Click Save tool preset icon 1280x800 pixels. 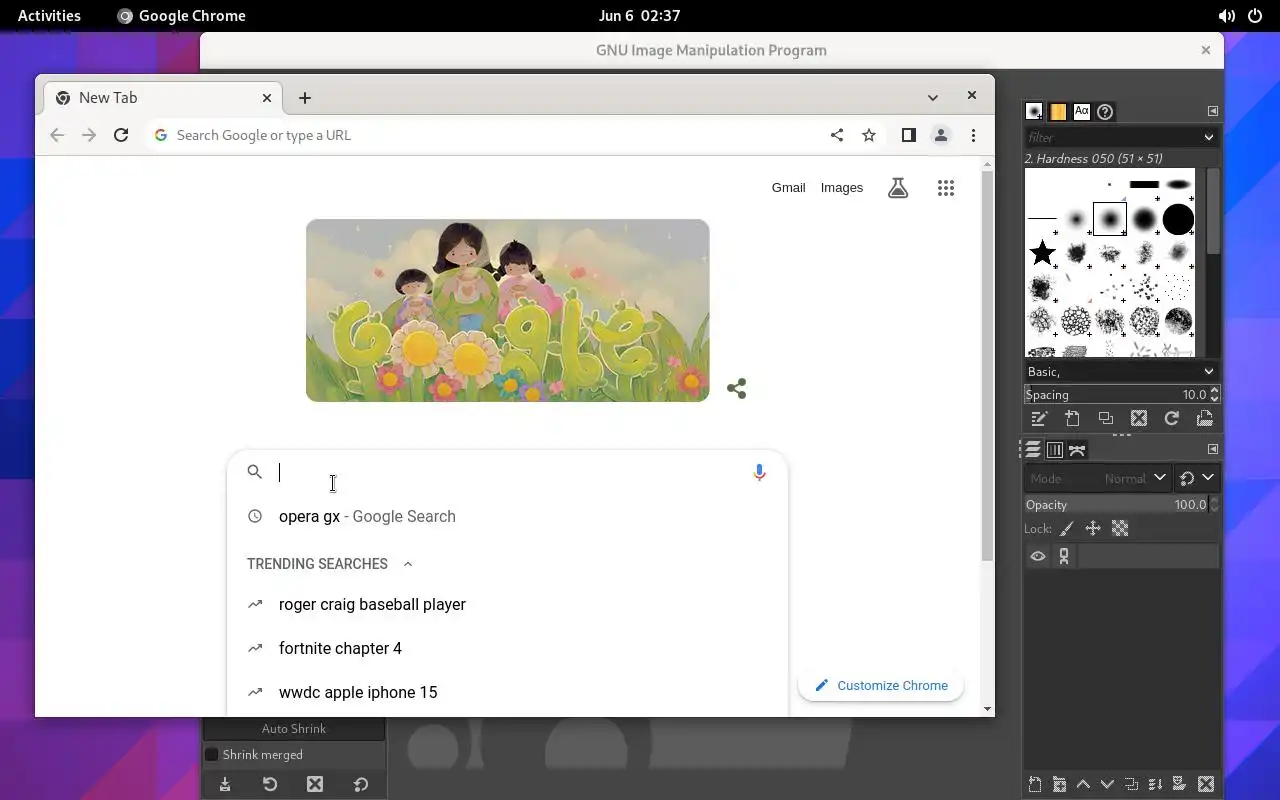pyautogui.click(x=225, y=785)
